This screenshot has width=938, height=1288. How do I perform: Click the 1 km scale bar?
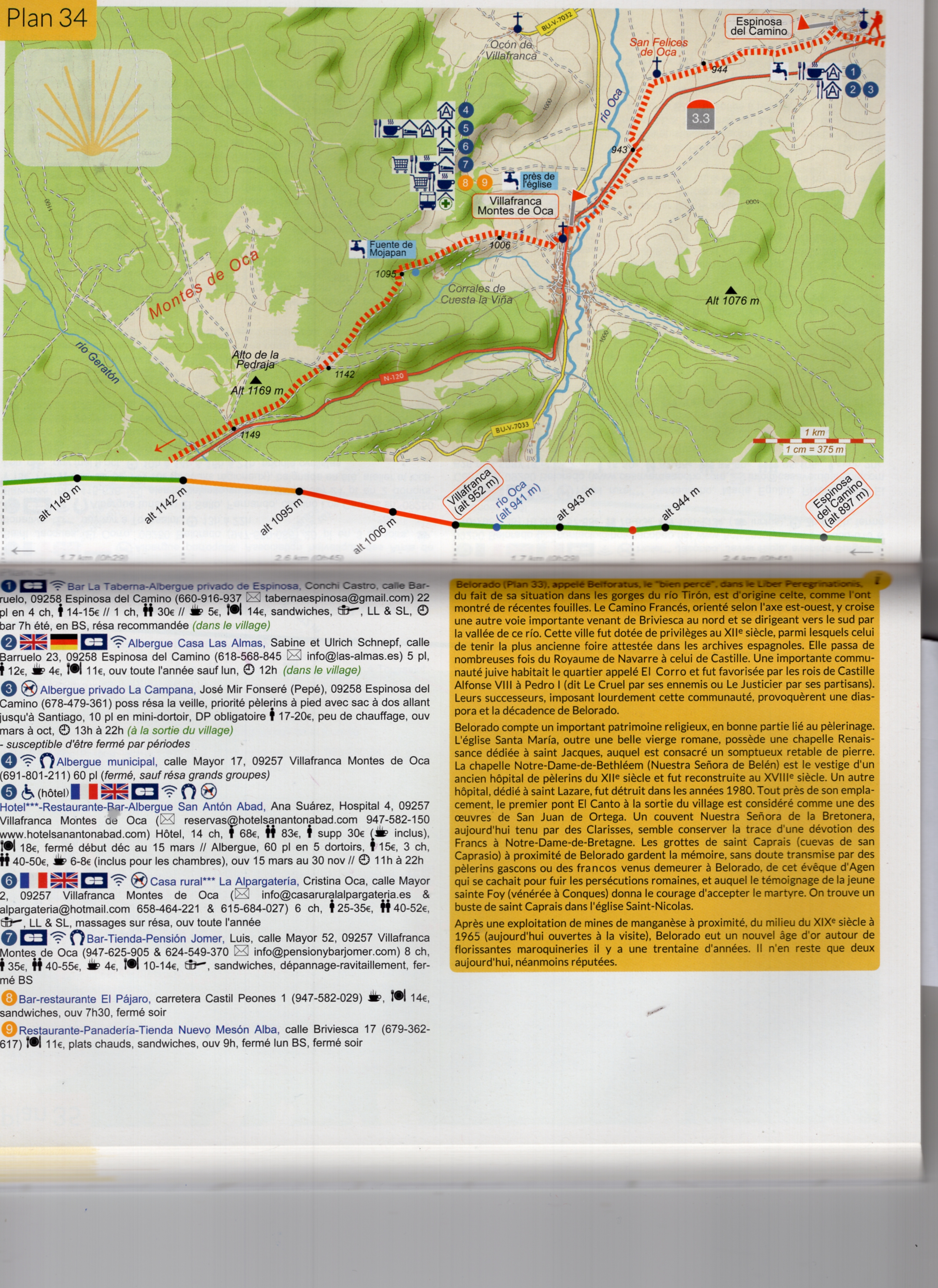point(814,440)
